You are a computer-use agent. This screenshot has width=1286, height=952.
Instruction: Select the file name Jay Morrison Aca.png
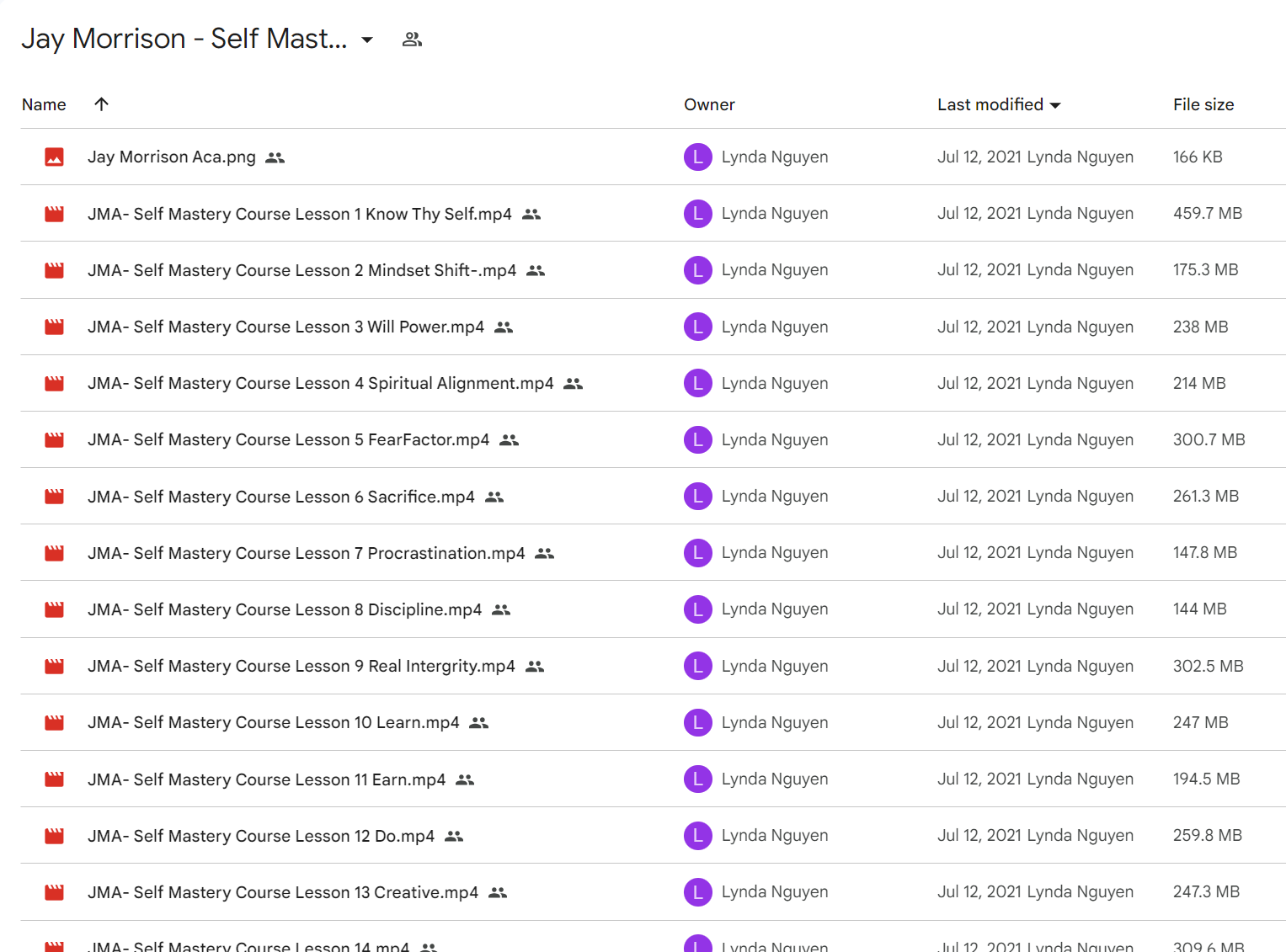[x=172, y=157]
